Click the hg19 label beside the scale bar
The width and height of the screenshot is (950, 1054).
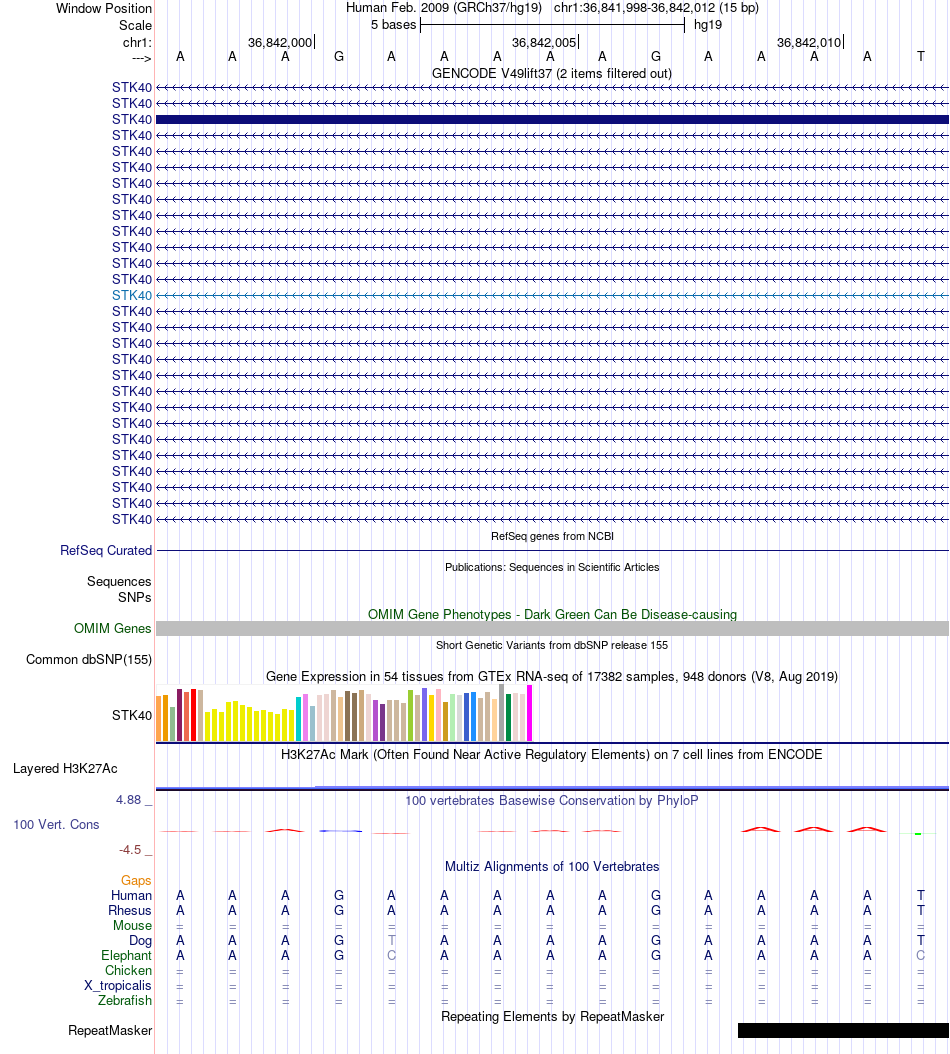(708, 25)
